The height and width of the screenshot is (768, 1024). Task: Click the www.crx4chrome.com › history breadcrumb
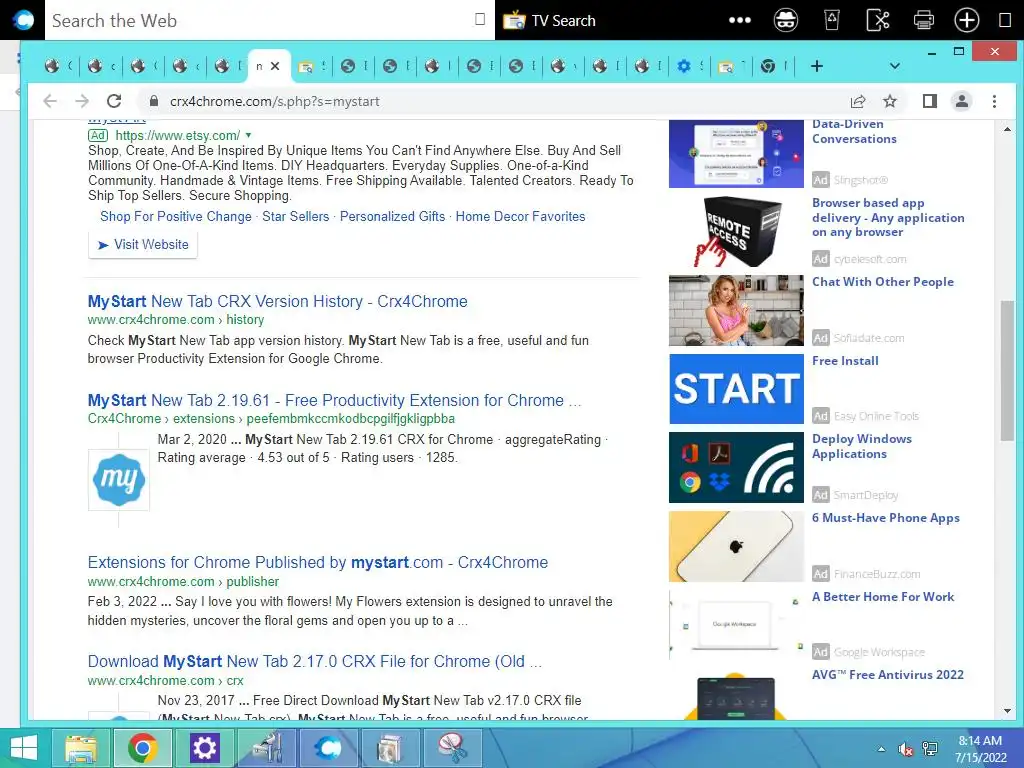click(x=176, y=319)
